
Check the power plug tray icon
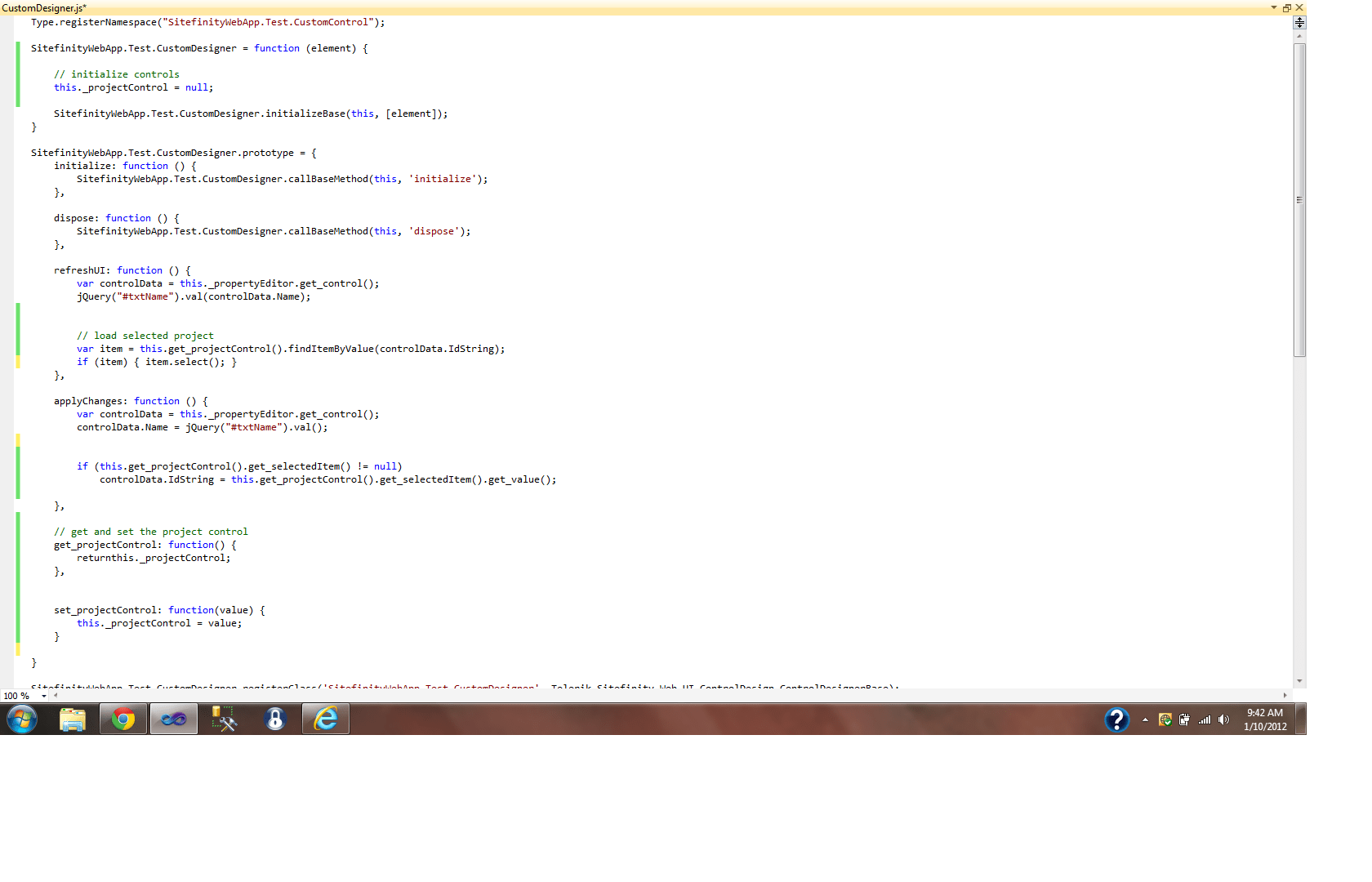point(1184,719)
